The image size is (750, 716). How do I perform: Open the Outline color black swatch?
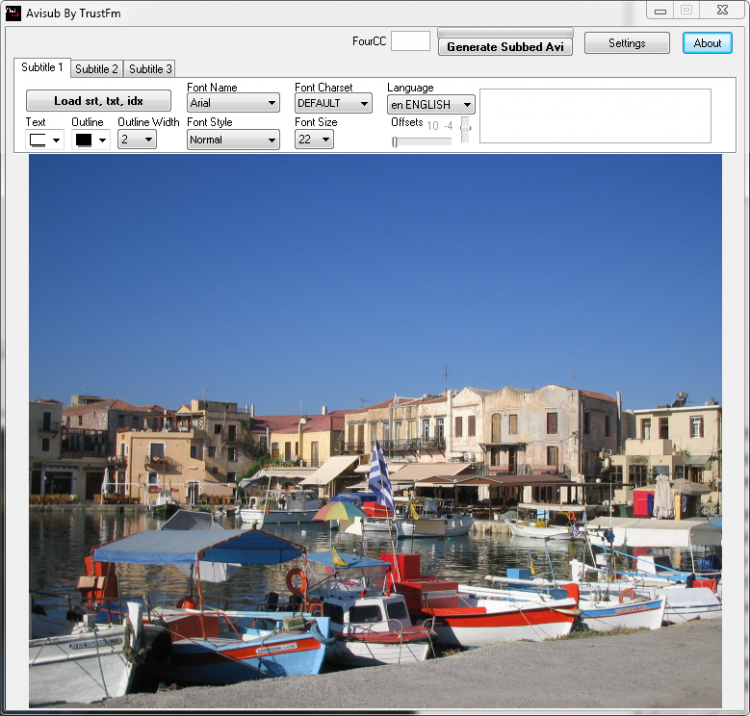(90, 140)
